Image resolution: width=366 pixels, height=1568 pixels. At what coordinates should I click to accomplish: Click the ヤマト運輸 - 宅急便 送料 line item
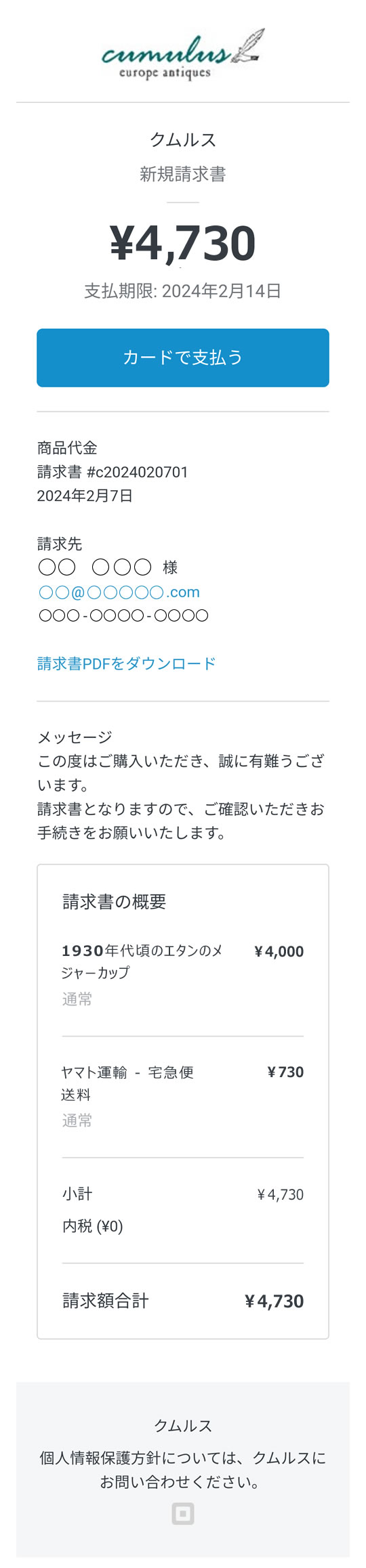[x=127, y=1083]
